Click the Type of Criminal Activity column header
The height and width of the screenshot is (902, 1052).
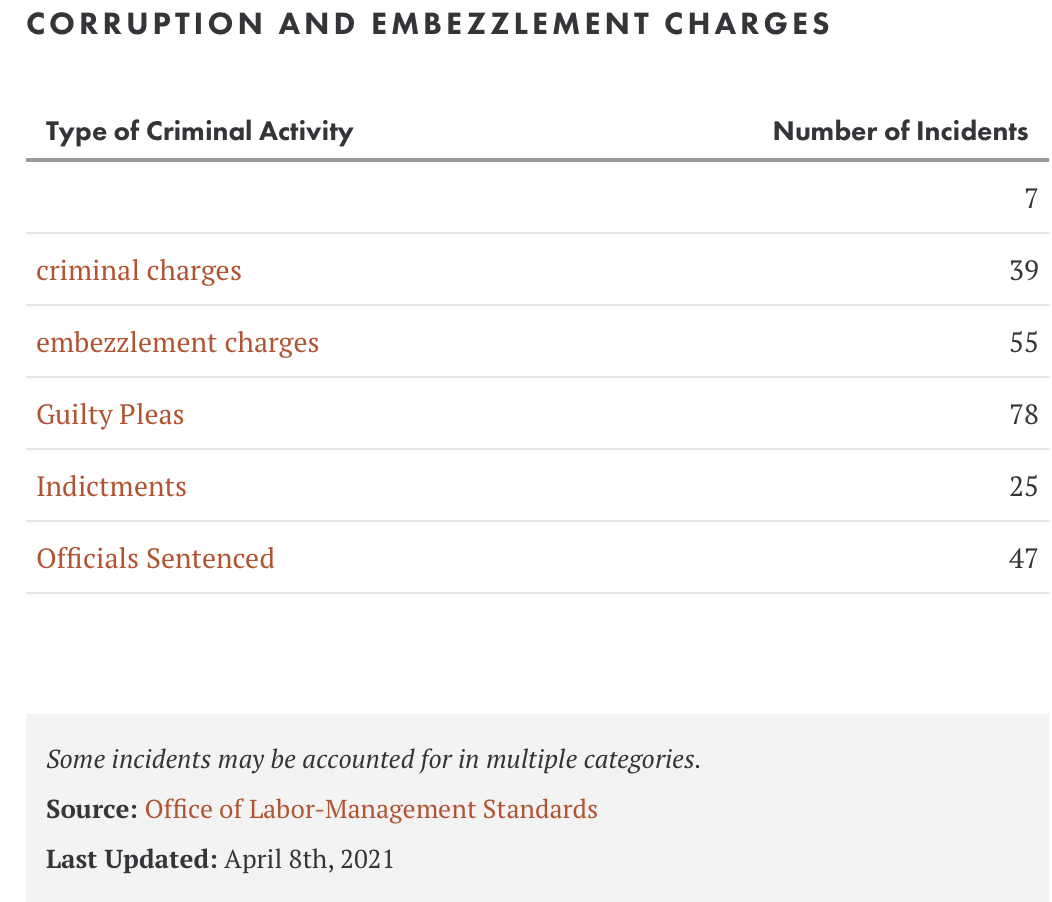click(x=199, y=132)
